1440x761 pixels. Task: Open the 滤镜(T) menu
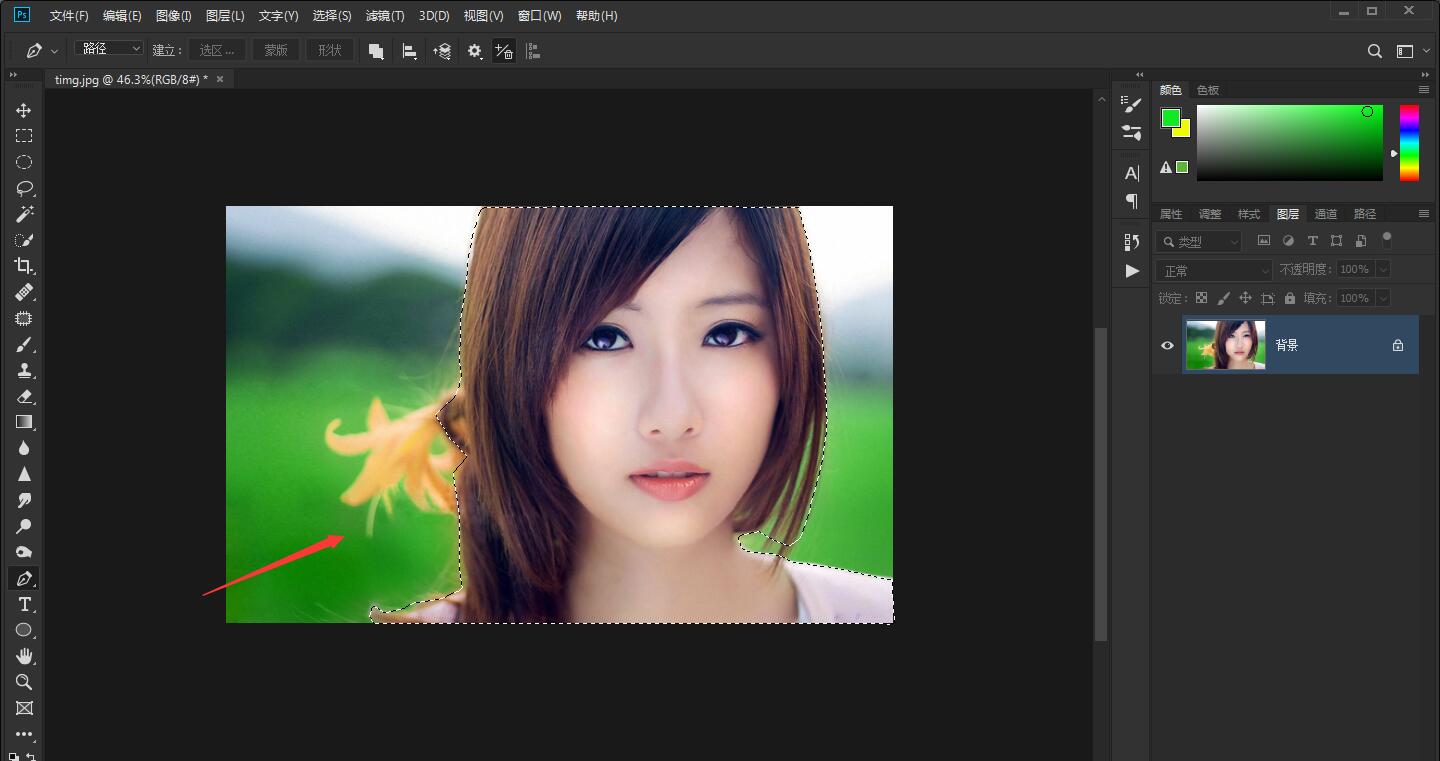385,16
